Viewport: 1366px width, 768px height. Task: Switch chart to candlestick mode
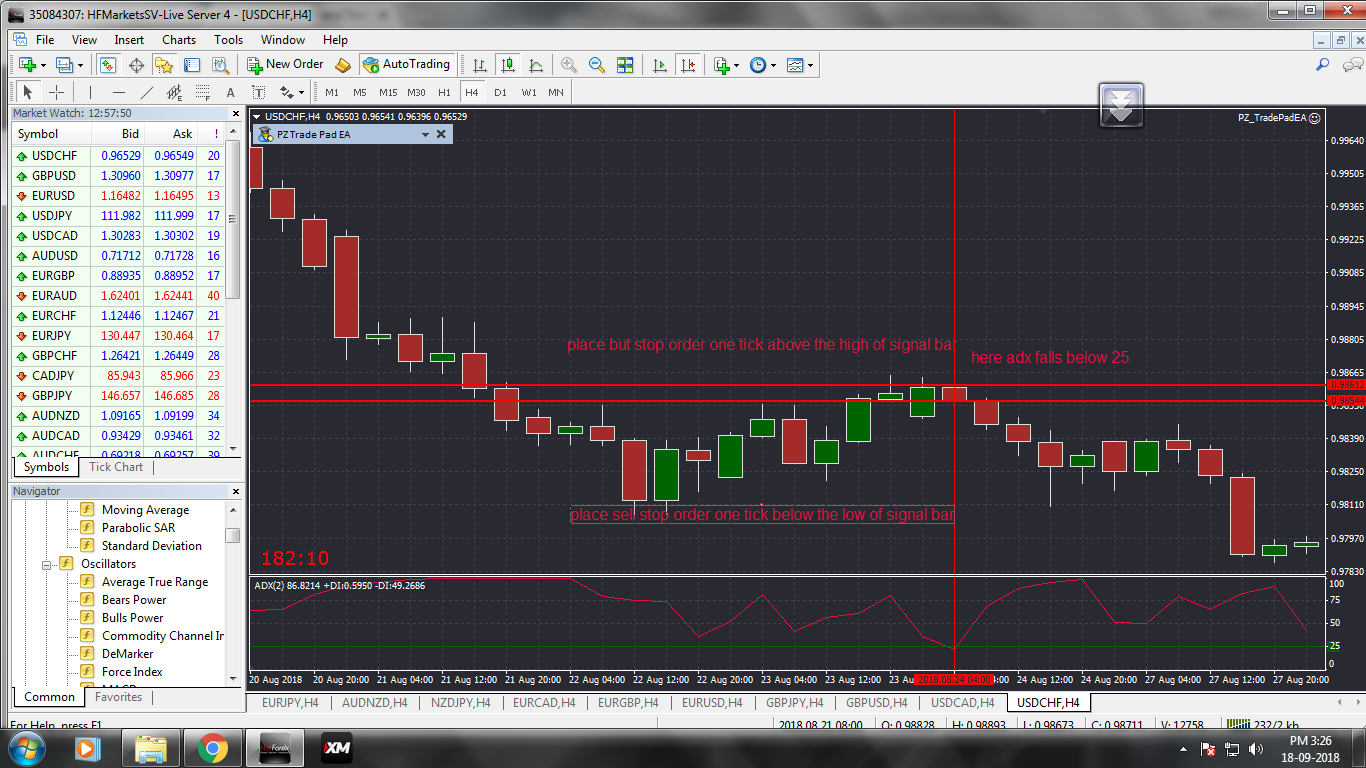point(508,65)
